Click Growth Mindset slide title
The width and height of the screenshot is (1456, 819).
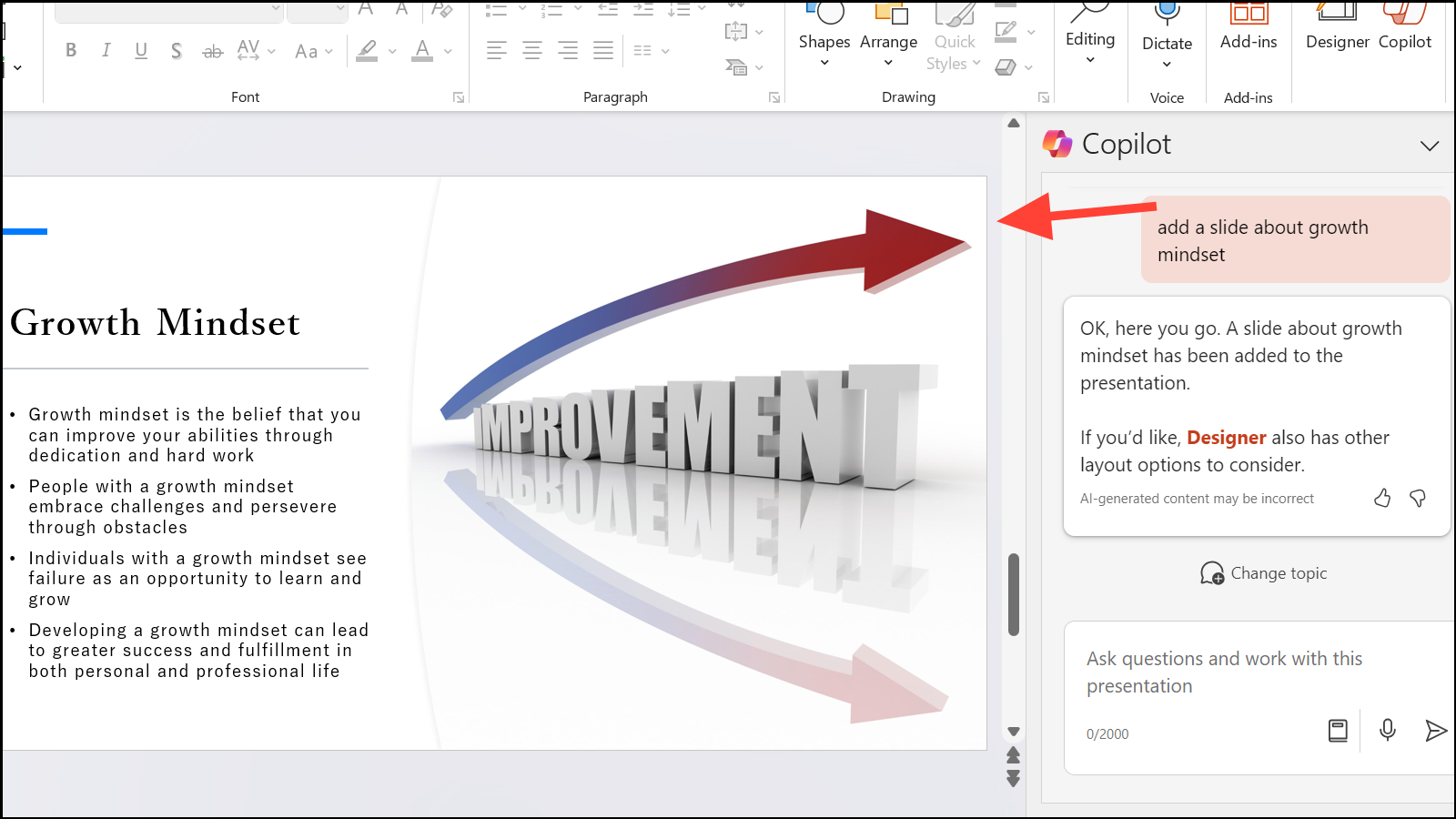point(155,323)
